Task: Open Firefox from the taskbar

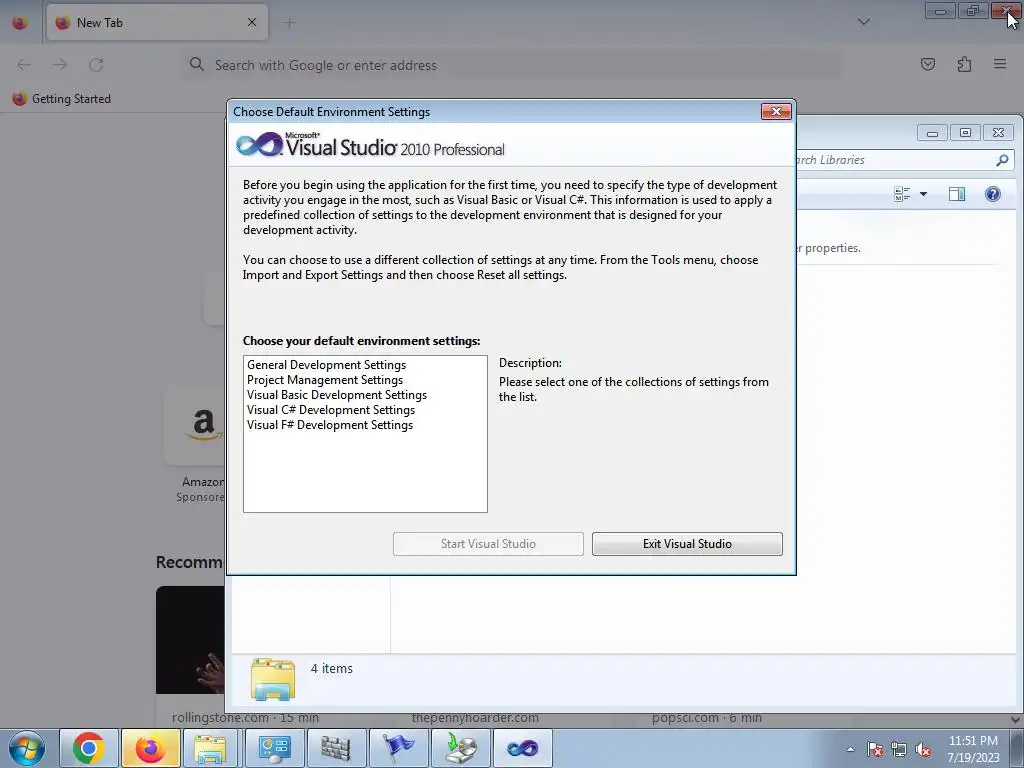Action: (150, 748)
